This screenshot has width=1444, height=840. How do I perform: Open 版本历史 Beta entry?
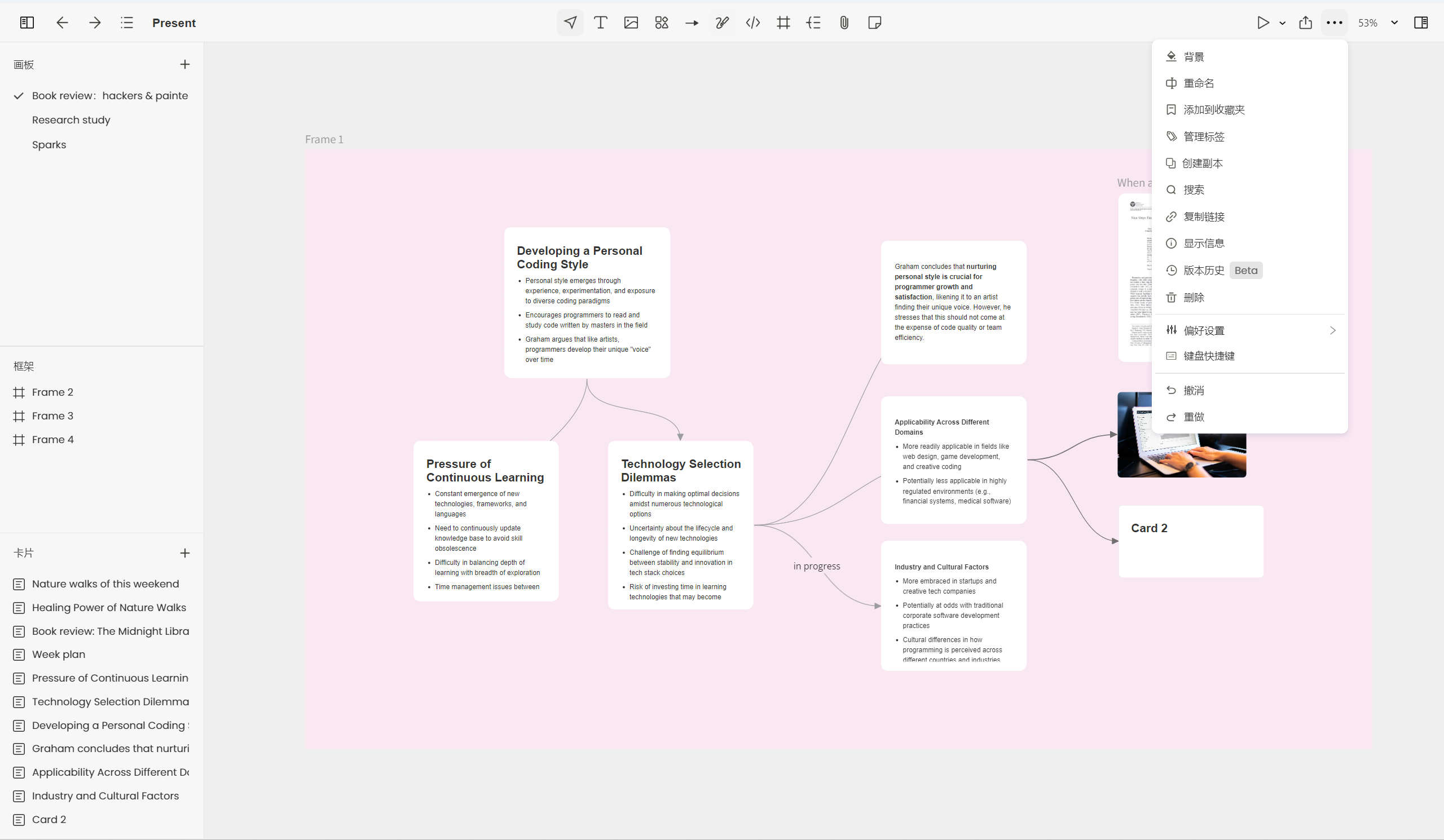[x=1249, y=270]
